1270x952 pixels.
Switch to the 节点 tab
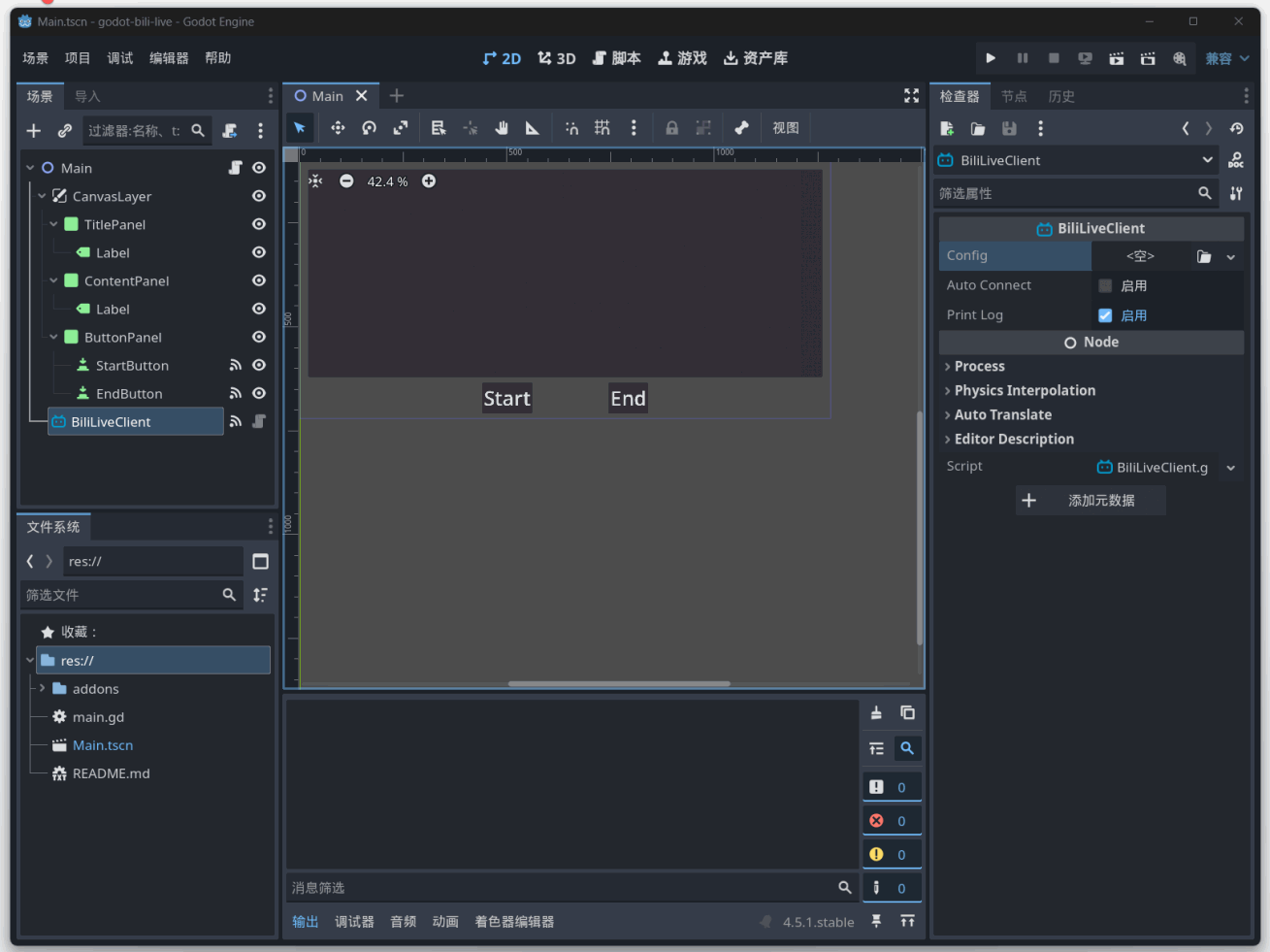click(1014, 96)
